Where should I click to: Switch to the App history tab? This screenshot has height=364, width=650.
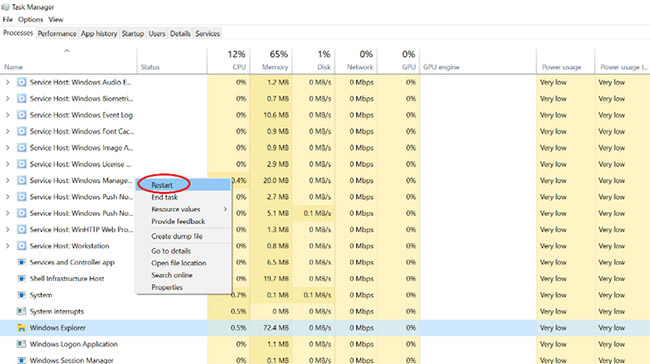pos(99,34)
